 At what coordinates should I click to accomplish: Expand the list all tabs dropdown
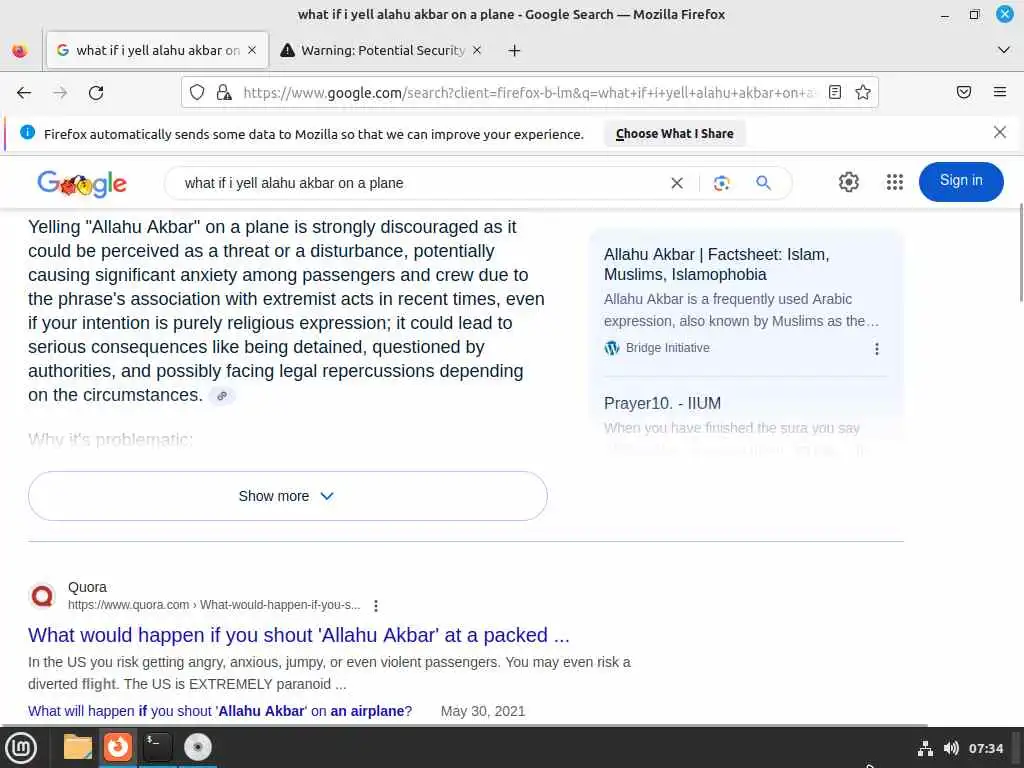click(x=1004, y=50)
